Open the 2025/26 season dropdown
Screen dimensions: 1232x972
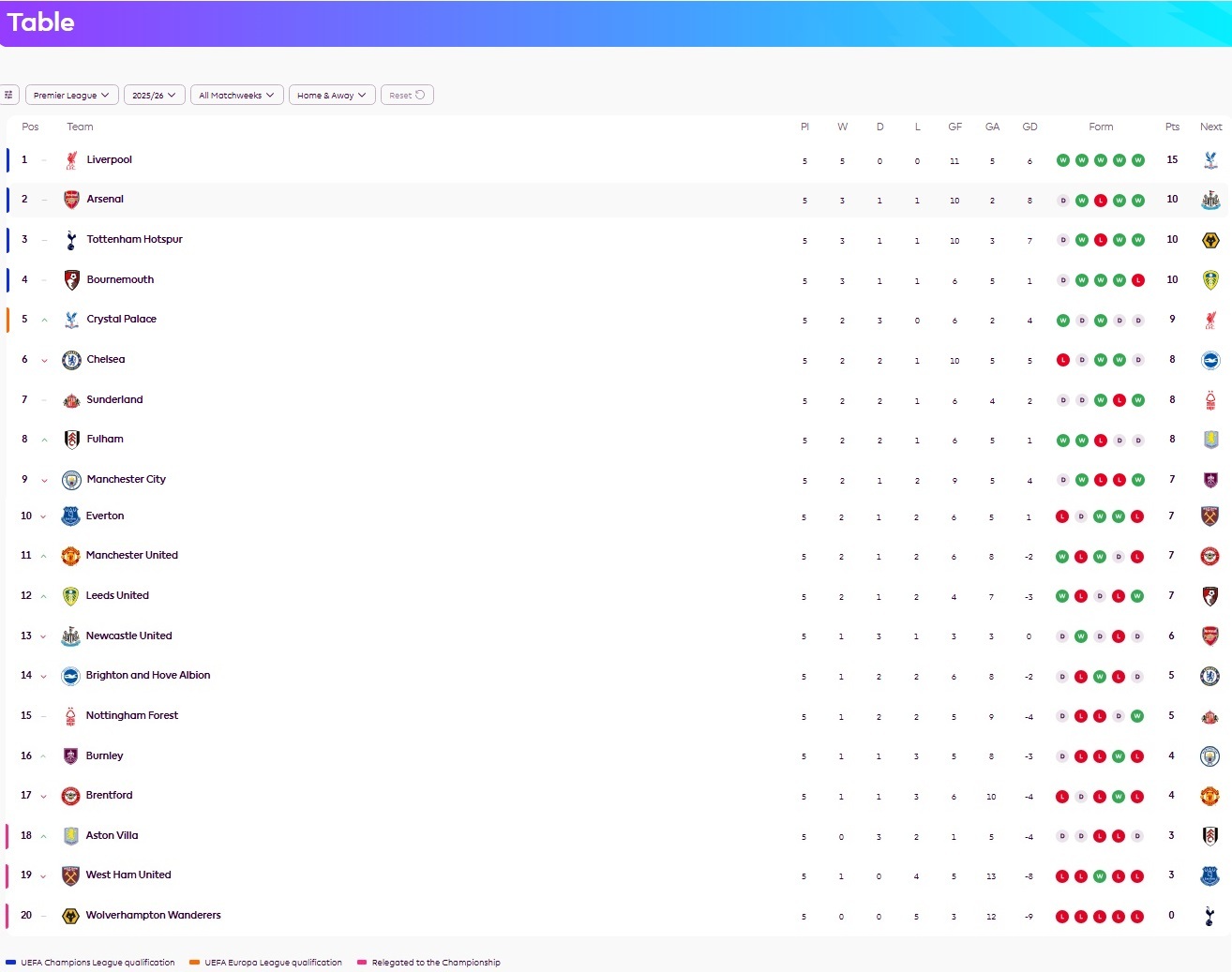pyautogui.click(x=155, y=95)
